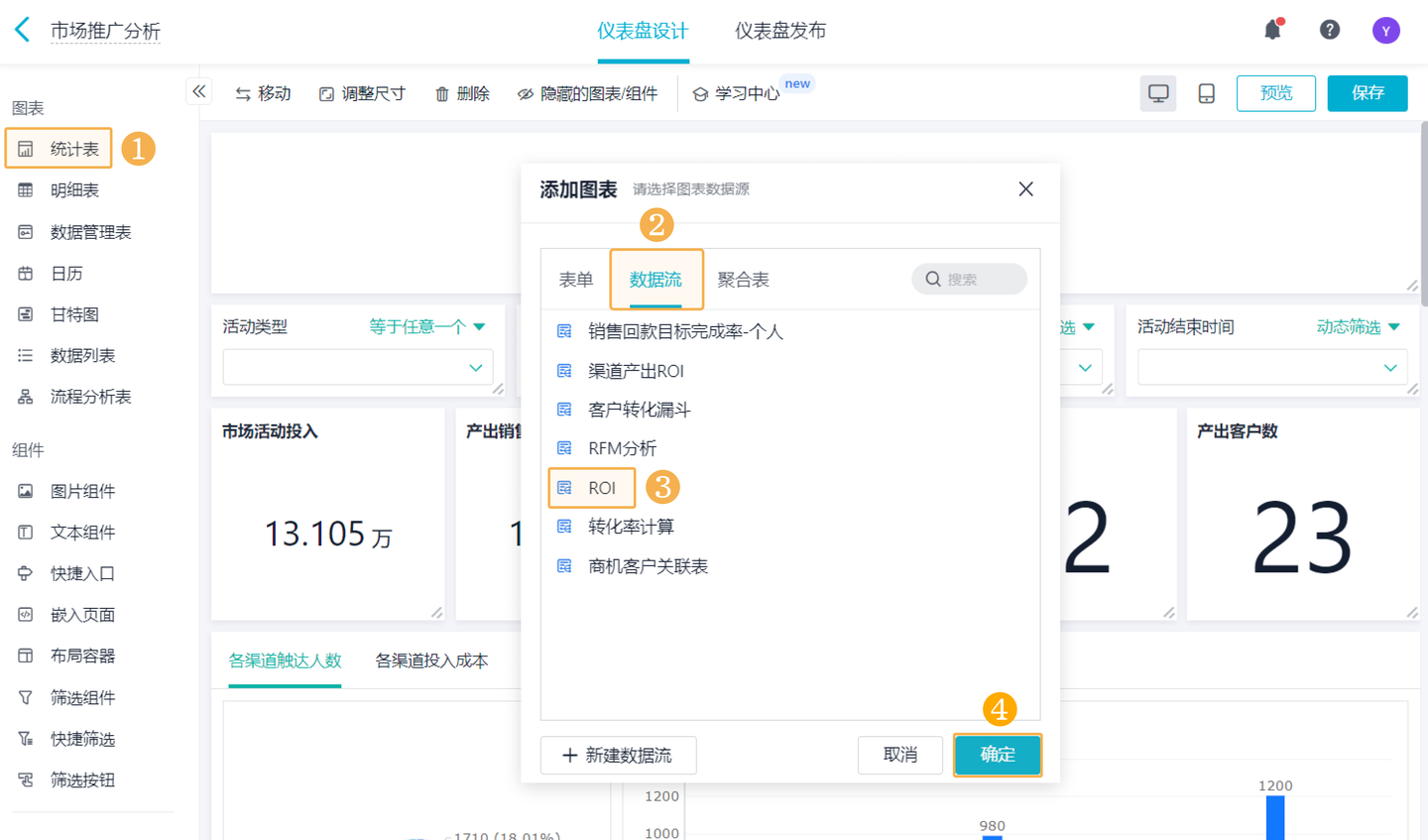1428x840 pixels.
Task: Collapse the left panel with the « chevron
Action: (198, 90)
